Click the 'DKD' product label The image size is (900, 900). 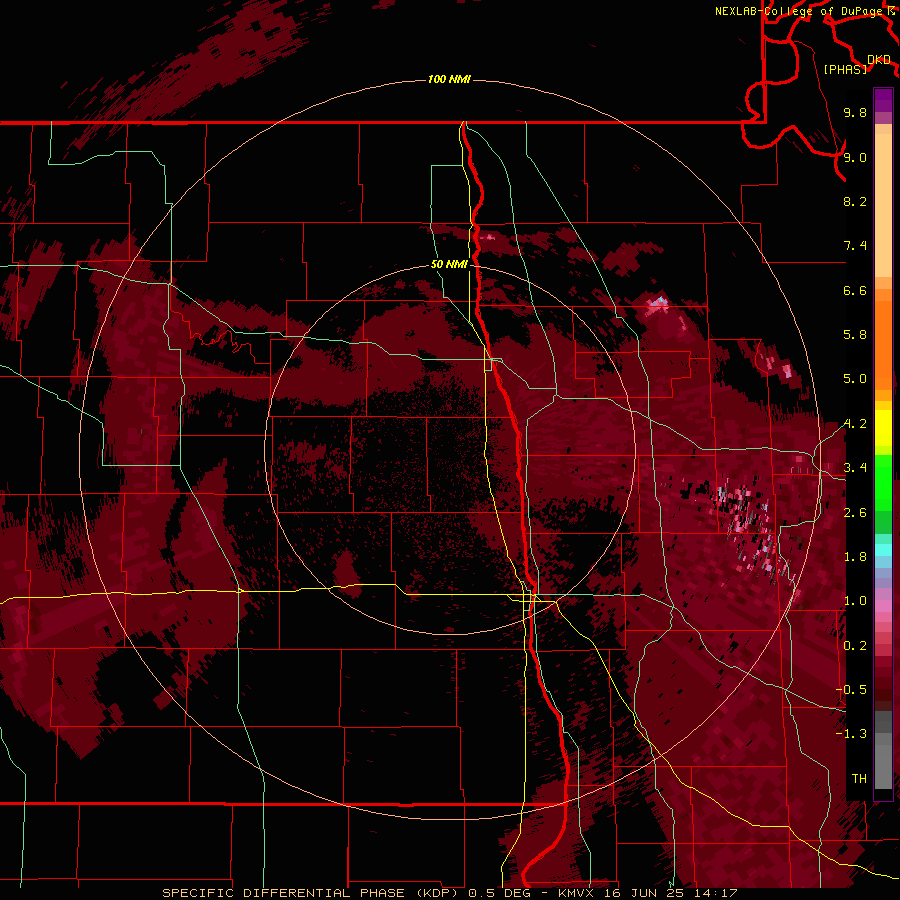[x=879, y=60]
